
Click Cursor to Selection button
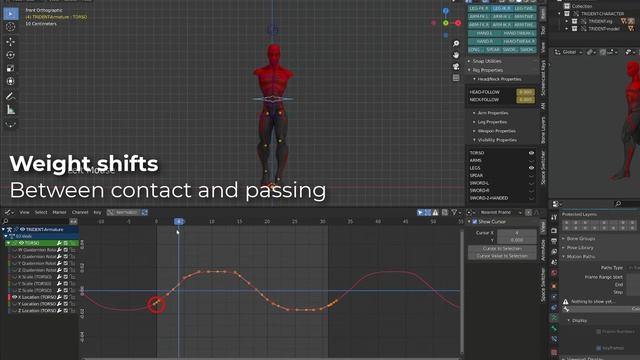point(502,249)
